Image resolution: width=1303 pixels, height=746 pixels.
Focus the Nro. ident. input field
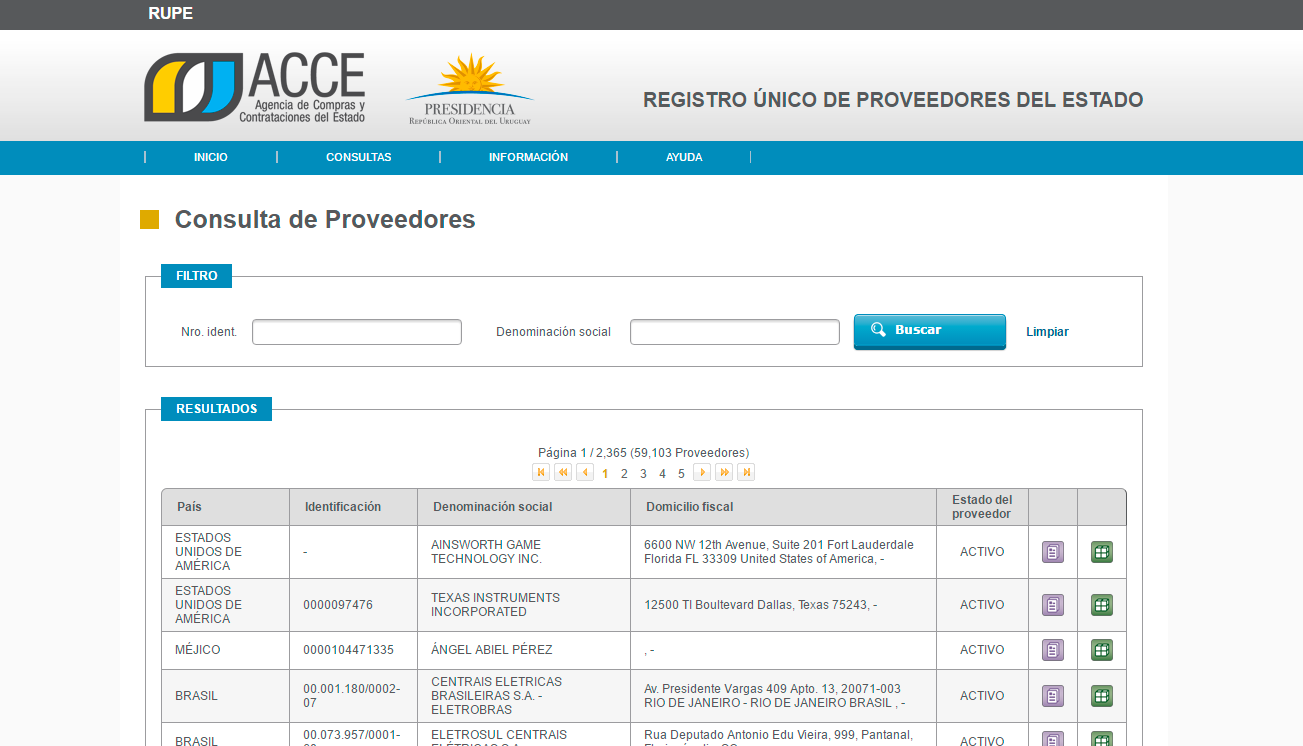point(357,332)
